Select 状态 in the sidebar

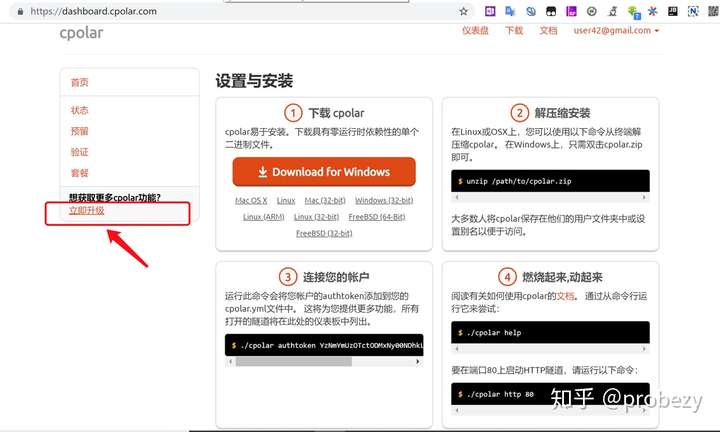[x=79, y=110]
